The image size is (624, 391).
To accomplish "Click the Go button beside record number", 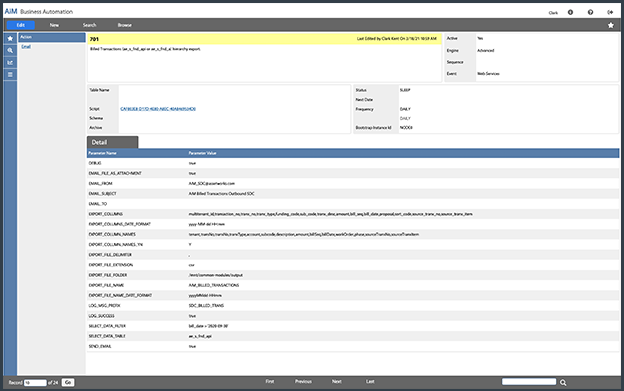I will 68,382.
